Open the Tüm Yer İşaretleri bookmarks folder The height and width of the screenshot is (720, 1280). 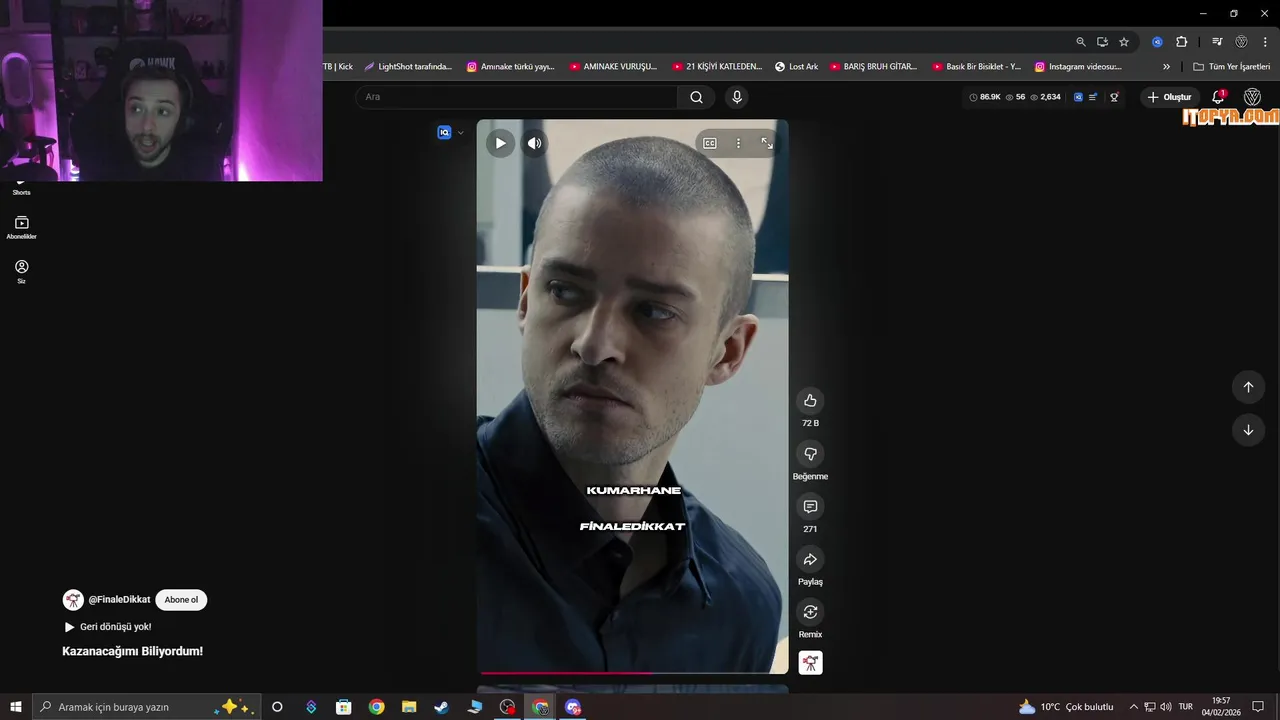[x=1231, y=67]
